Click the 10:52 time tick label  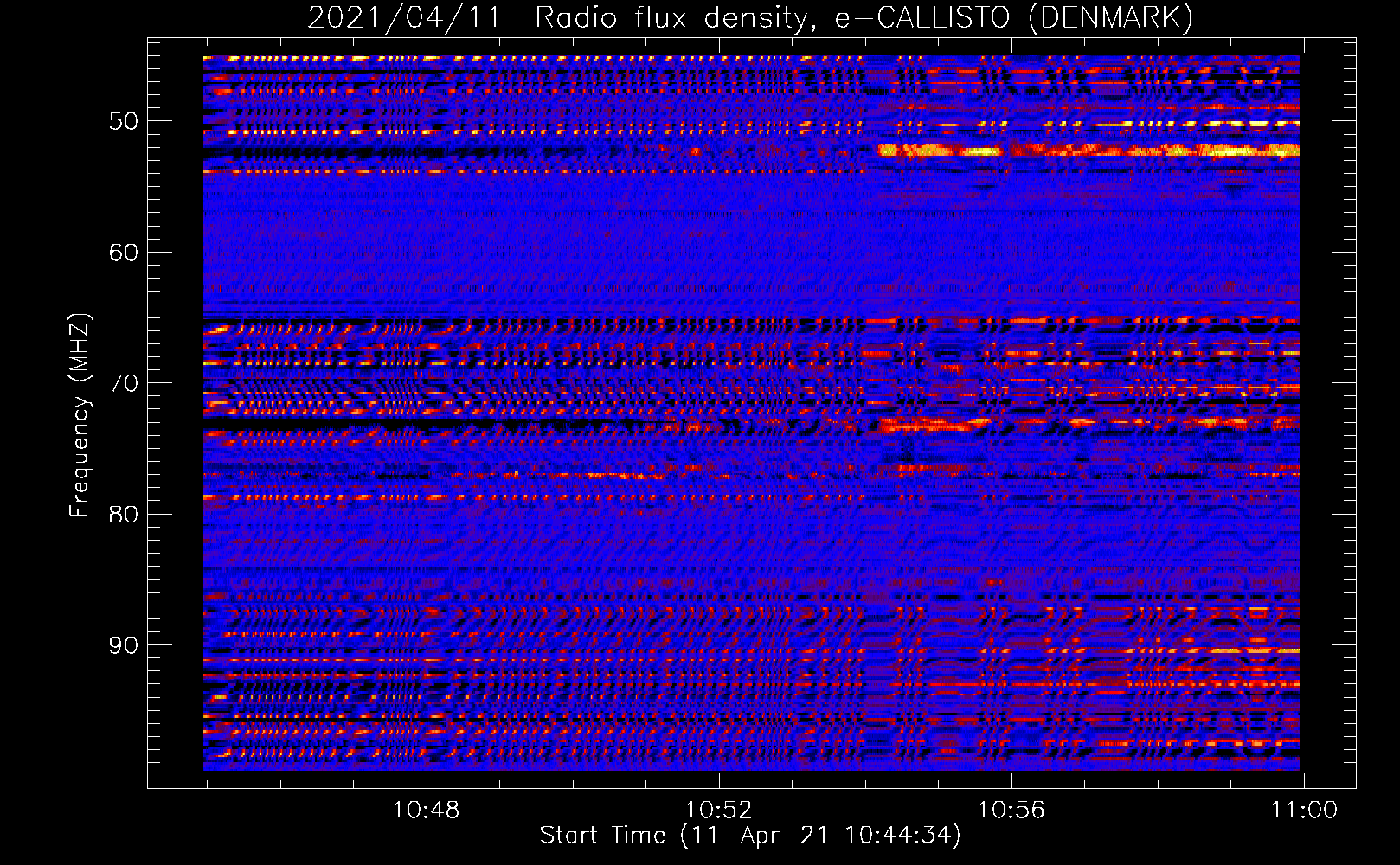pyautogui.click(x=719, y=811)
